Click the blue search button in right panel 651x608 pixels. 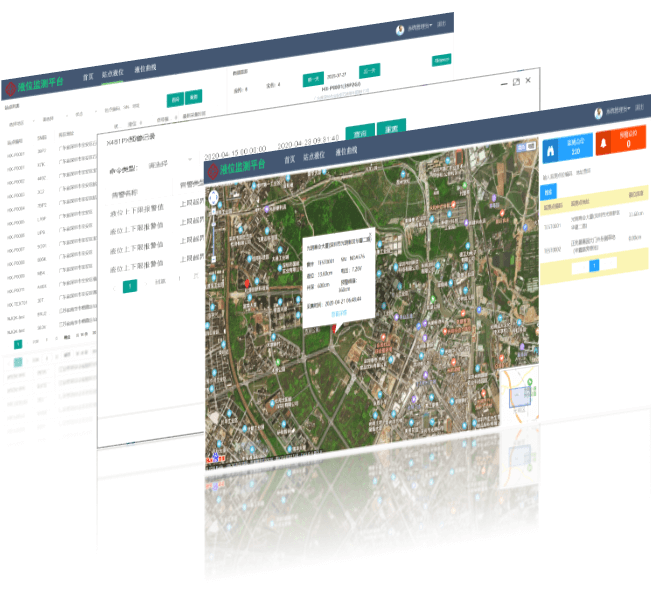[548, 192]
